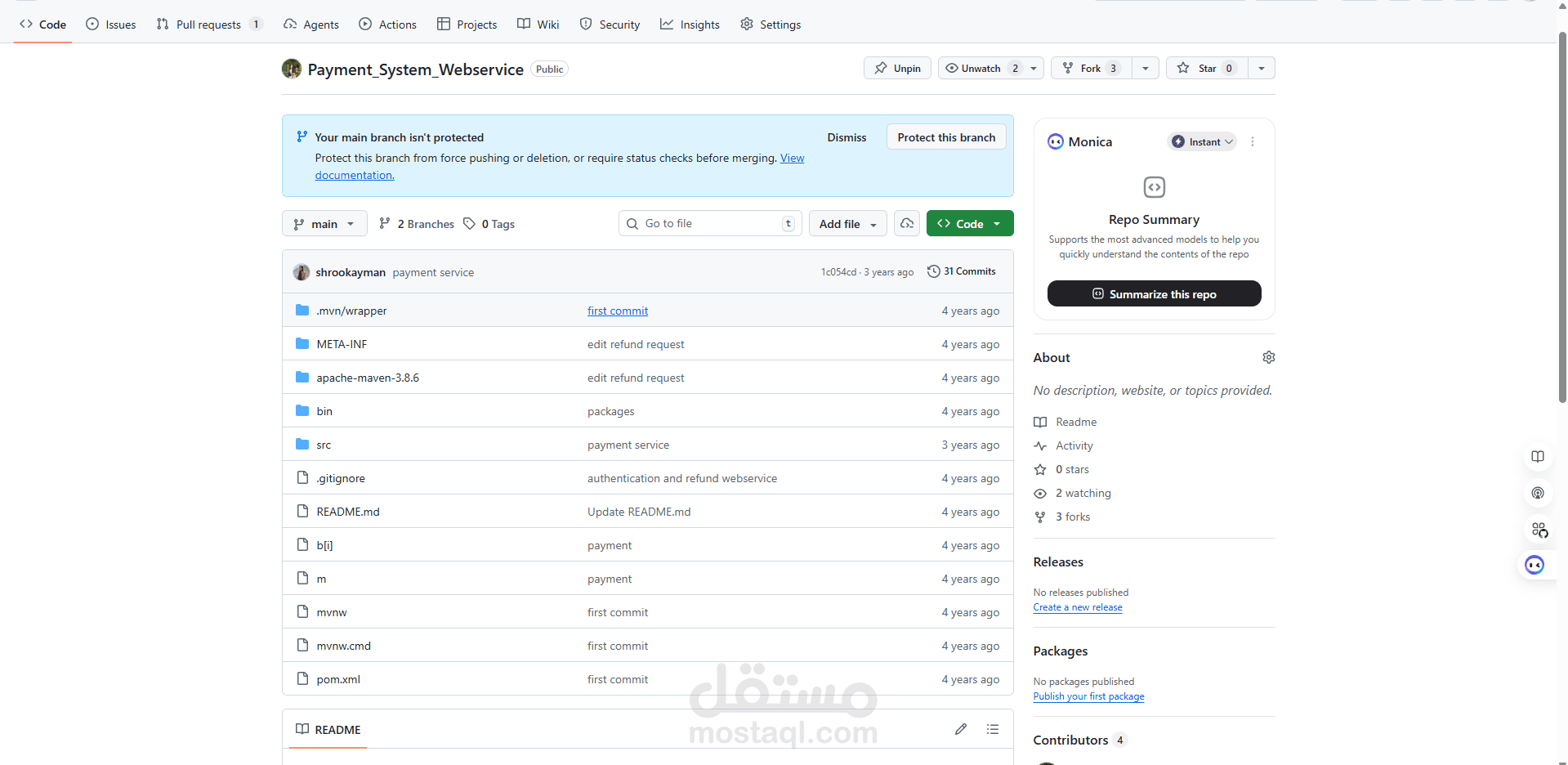View the 3 forks link
This screenshot has width=1568, height=765.
click(1062, 517)
